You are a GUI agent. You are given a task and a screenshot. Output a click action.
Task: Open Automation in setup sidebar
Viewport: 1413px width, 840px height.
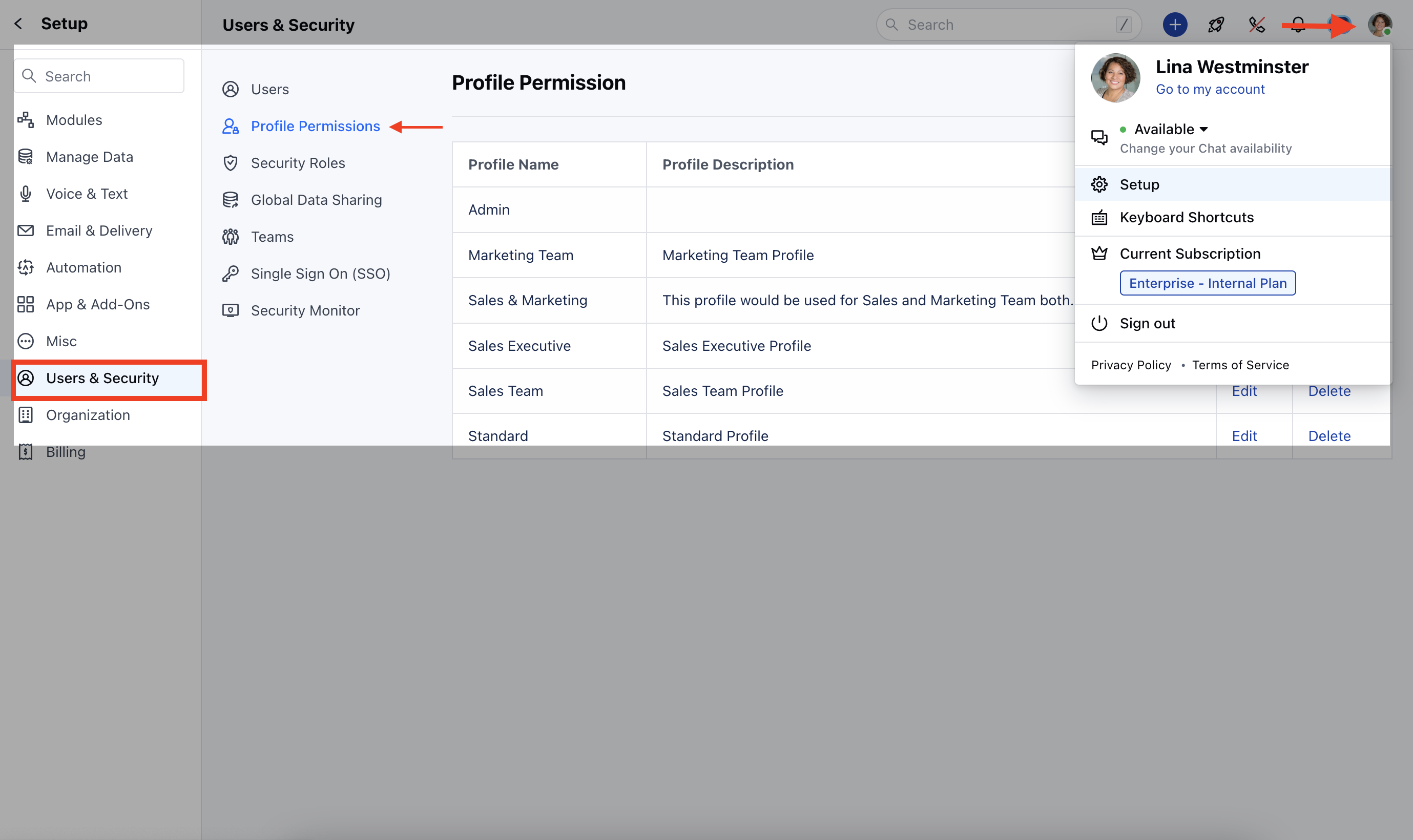[x=84, y=267]
